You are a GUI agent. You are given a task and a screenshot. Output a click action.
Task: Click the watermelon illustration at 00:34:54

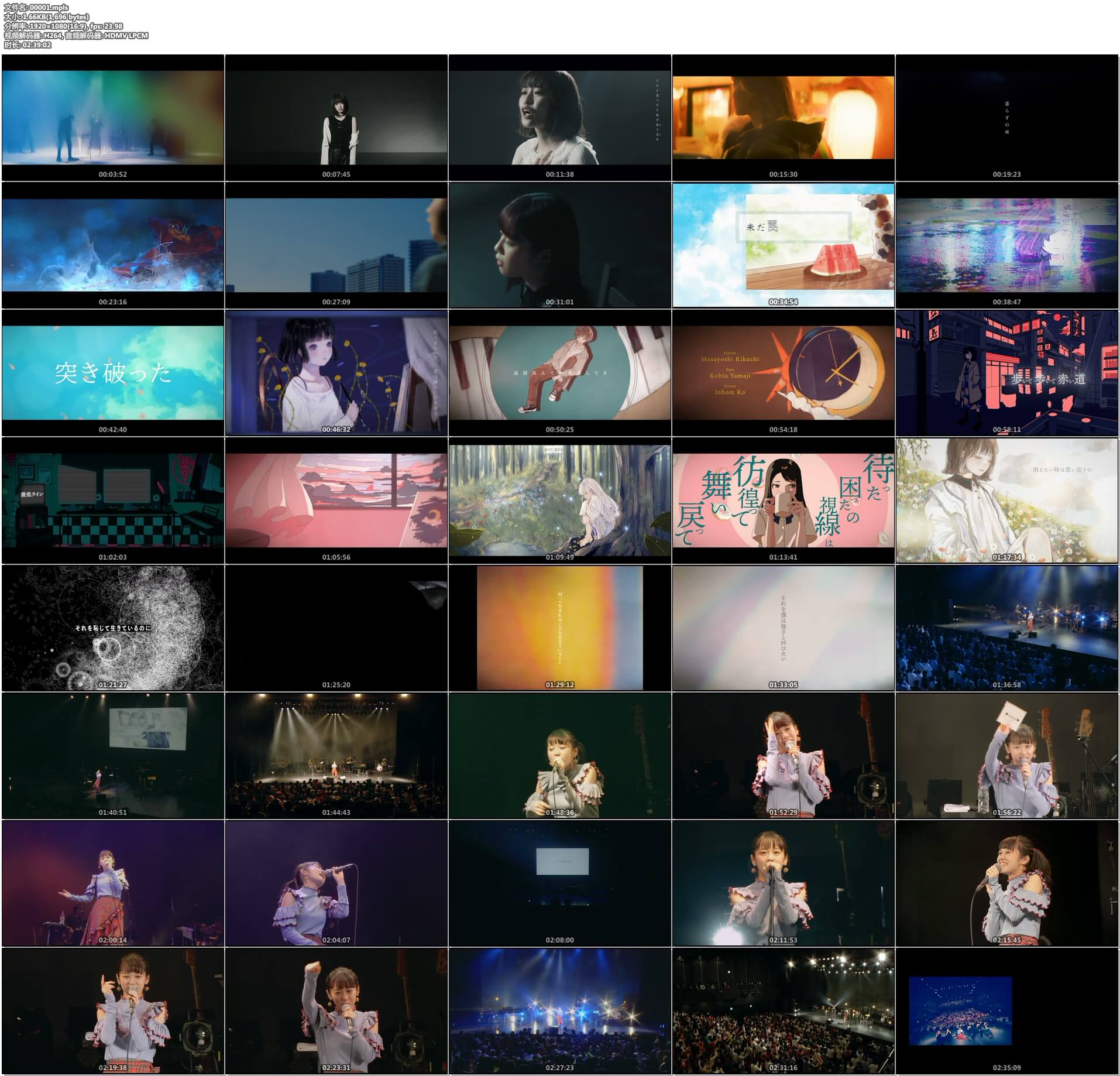click(784, 245)
